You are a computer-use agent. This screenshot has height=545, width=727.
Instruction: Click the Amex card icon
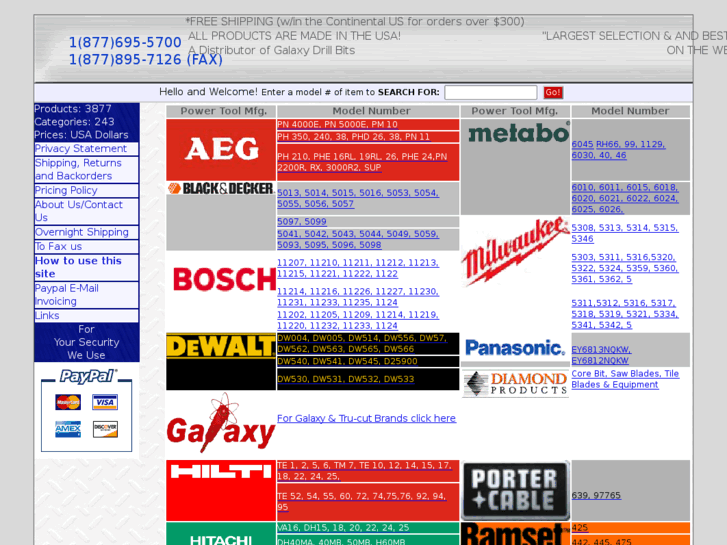point(68,429)
